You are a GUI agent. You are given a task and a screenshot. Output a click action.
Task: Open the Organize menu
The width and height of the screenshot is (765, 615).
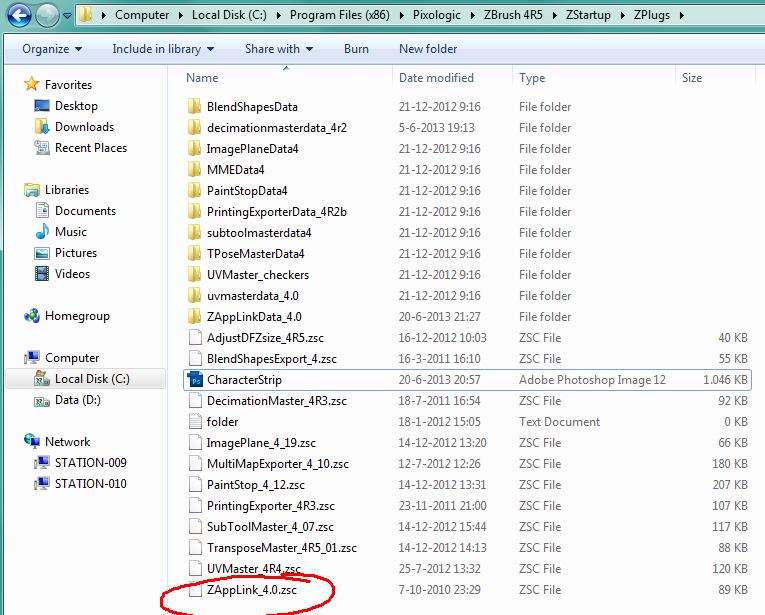pos(52,49)
